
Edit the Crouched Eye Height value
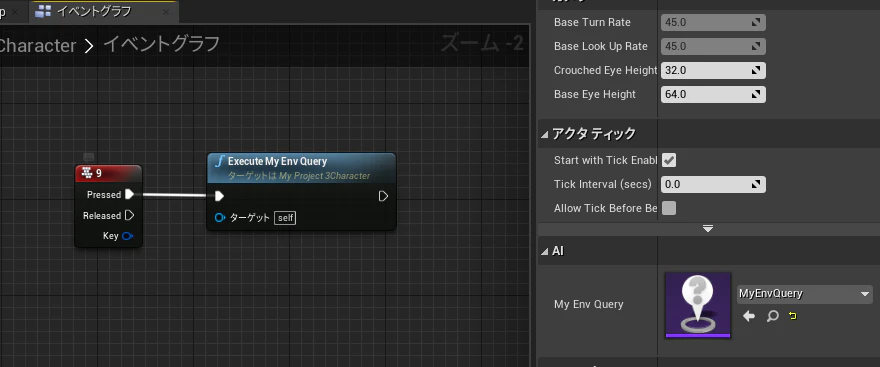(x=713, y=71)
